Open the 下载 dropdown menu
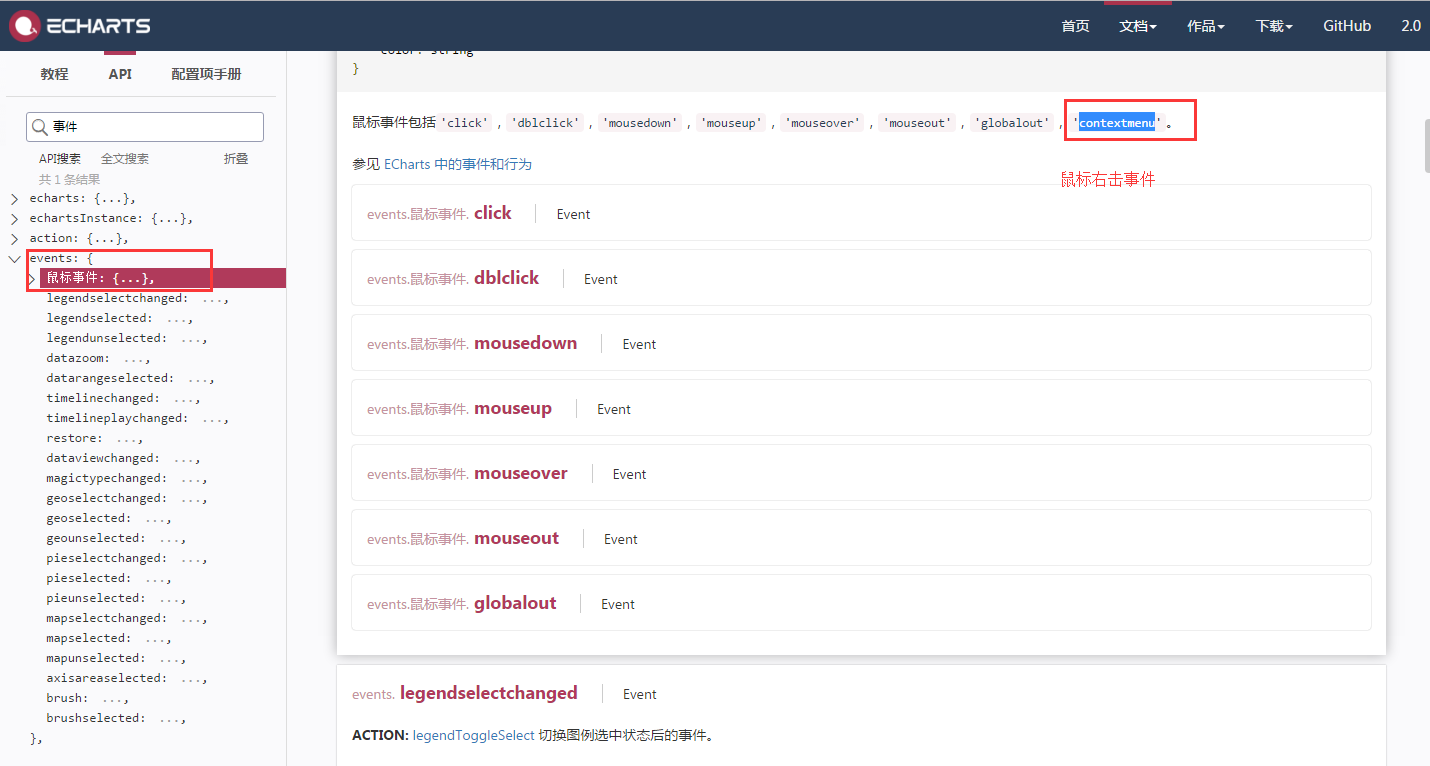 [1273, 26]
